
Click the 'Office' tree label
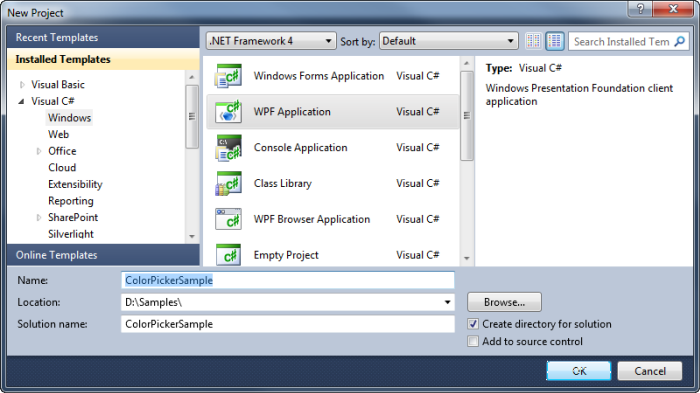click(62, 151)
